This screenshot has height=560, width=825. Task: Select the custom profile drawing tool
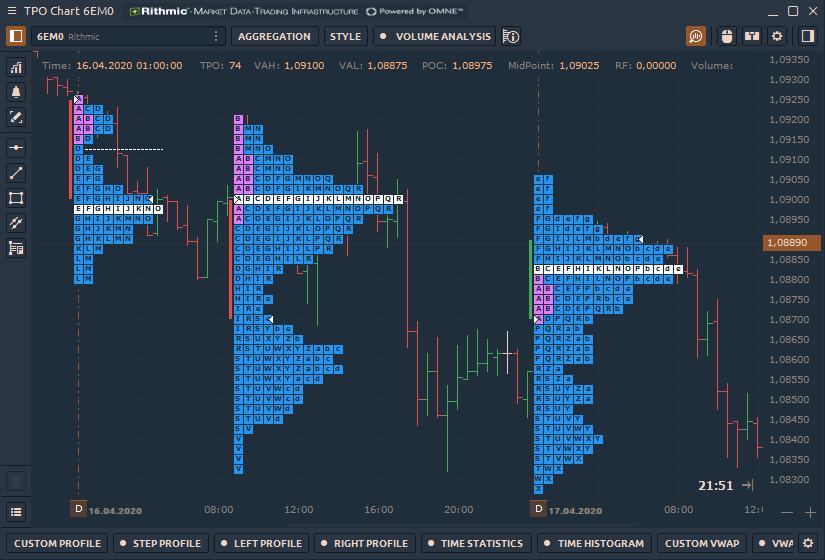16,248
